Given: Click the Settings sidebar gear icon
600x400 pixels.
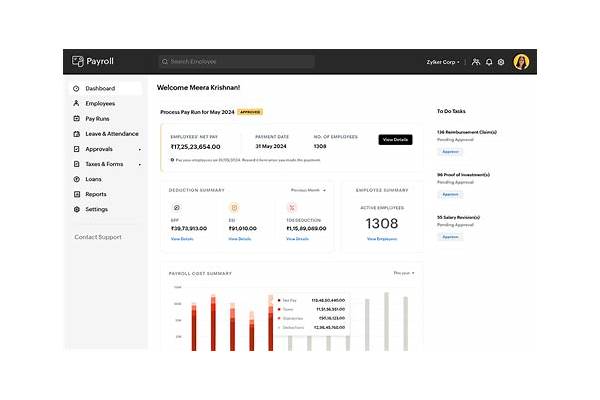Looking at the screenshot, I should coord(77,209).
